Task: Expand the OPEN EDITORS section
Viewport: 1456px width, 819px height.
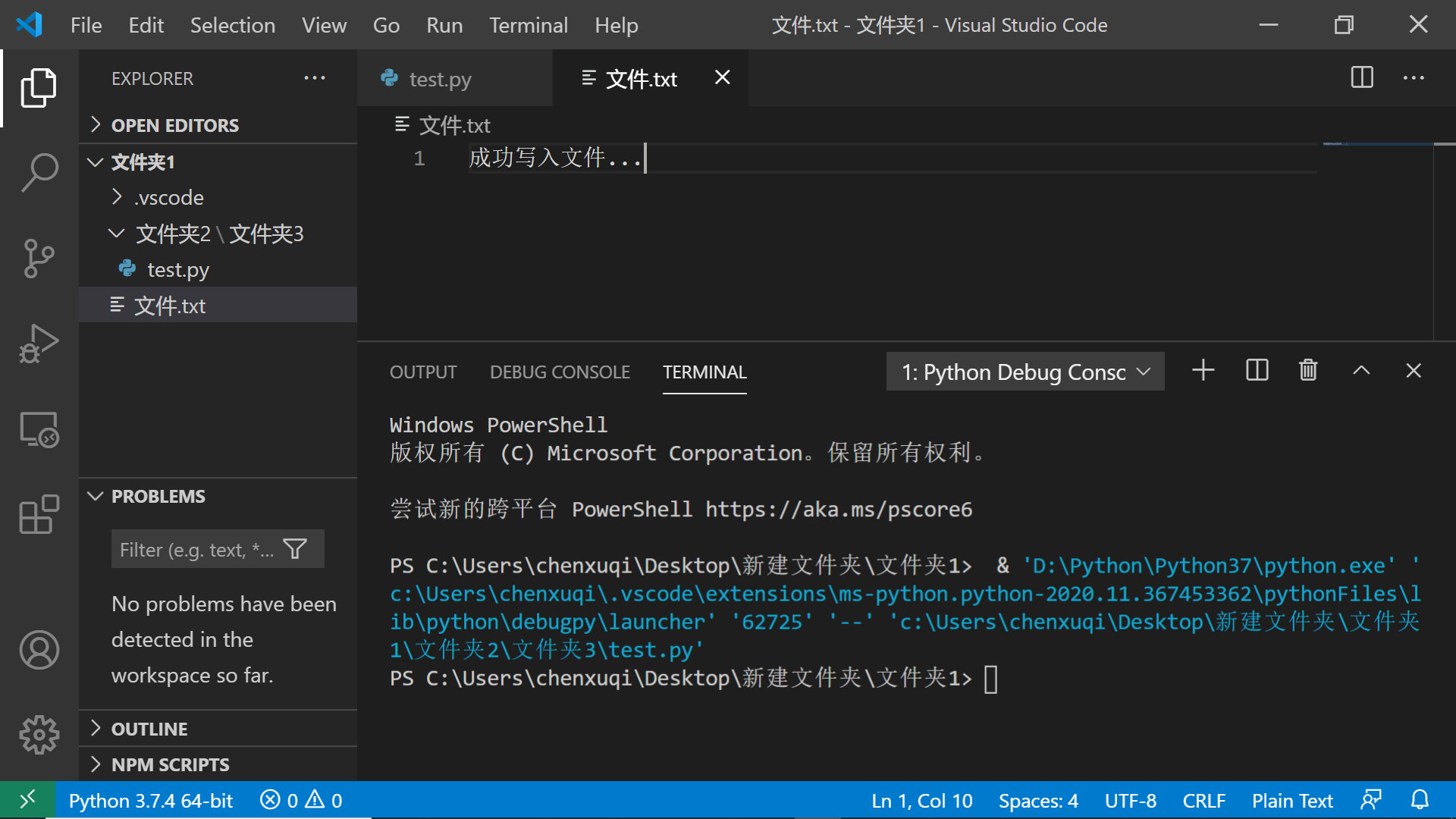Action: coord(174,125)
